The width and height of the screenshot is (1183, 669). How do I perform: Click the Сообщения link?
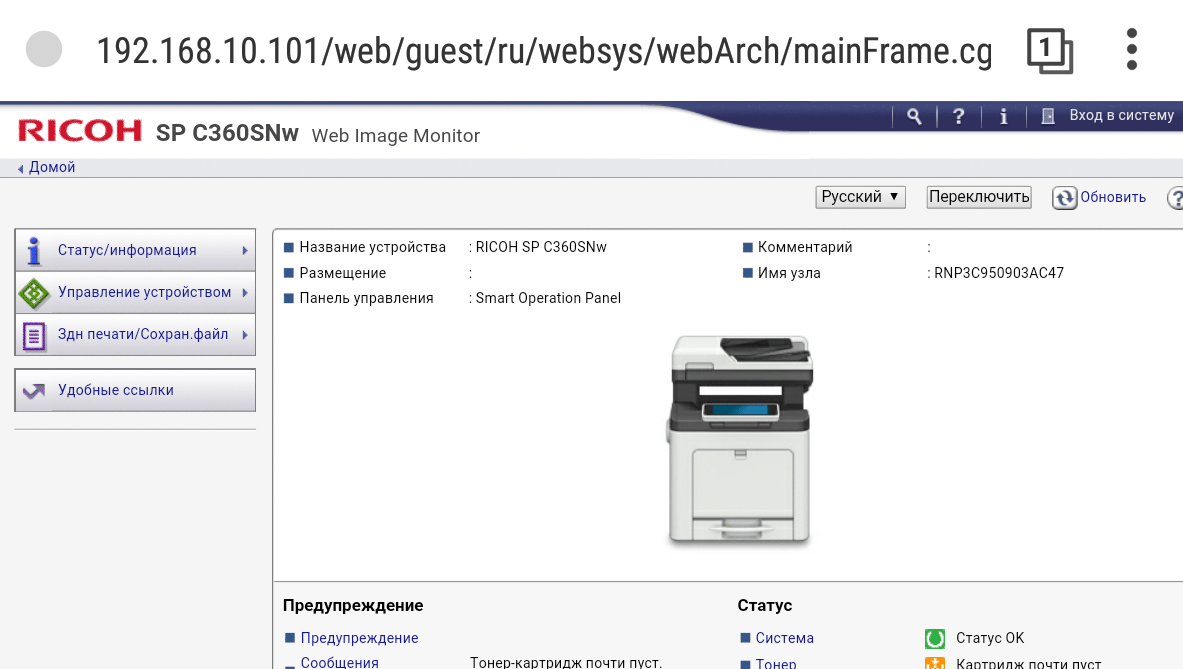coord(340,662)
